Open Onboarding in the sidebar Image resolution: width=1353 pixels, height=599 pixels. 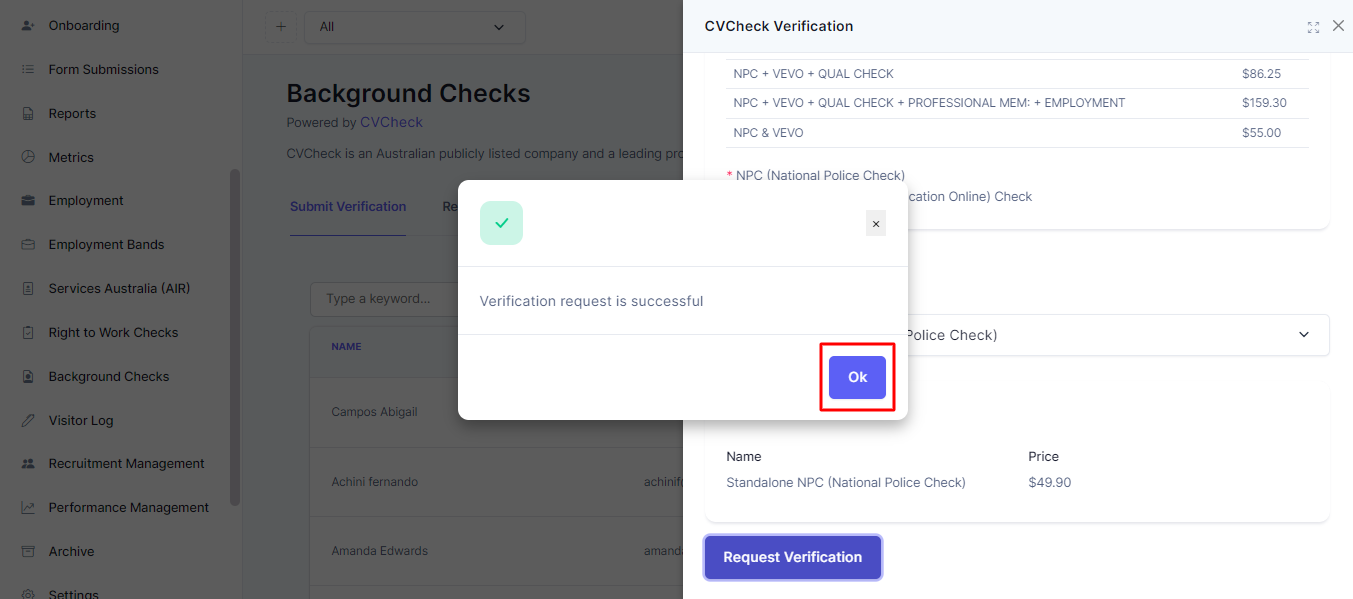84,26
